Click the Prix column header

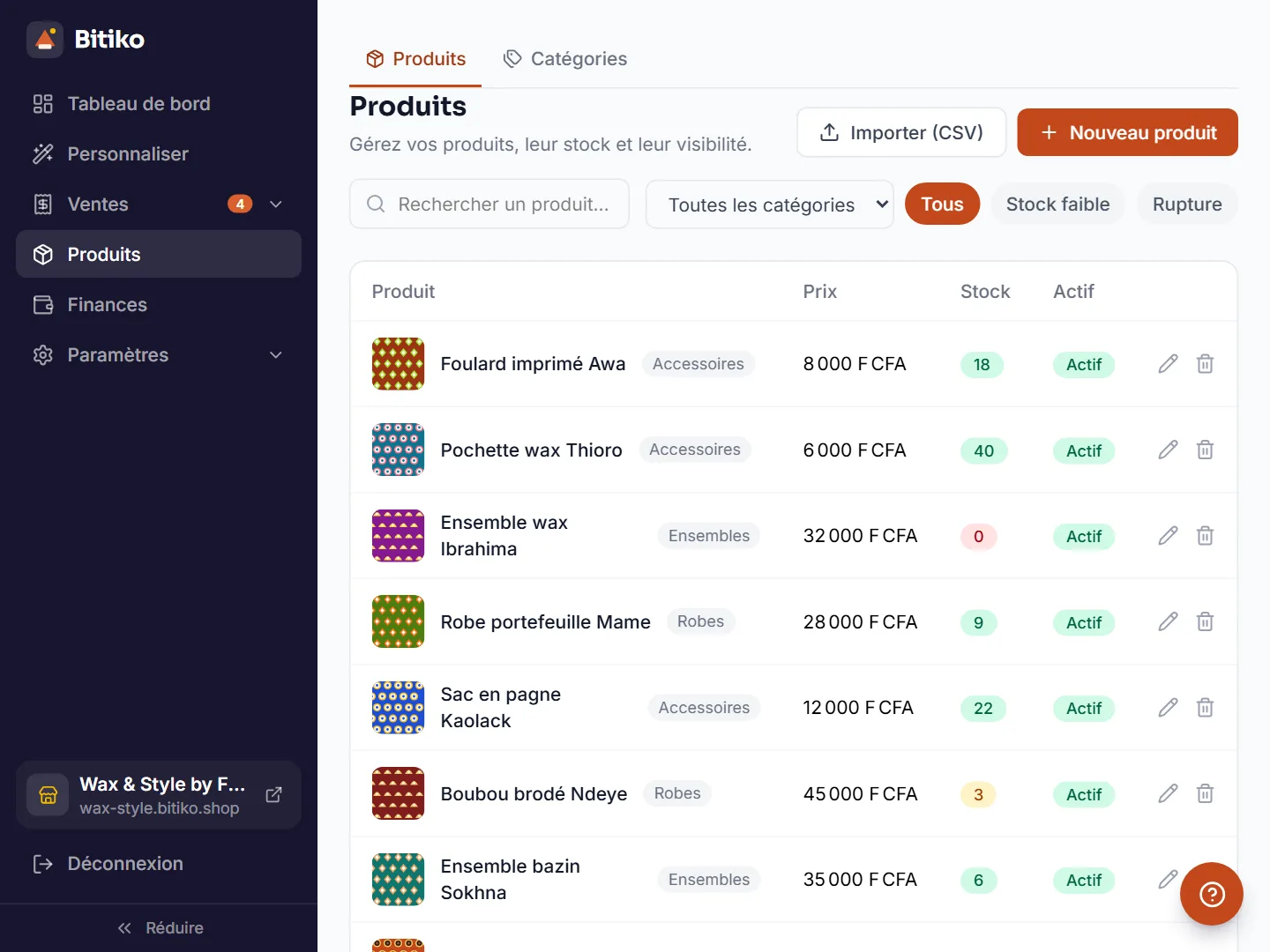point(820,292)
